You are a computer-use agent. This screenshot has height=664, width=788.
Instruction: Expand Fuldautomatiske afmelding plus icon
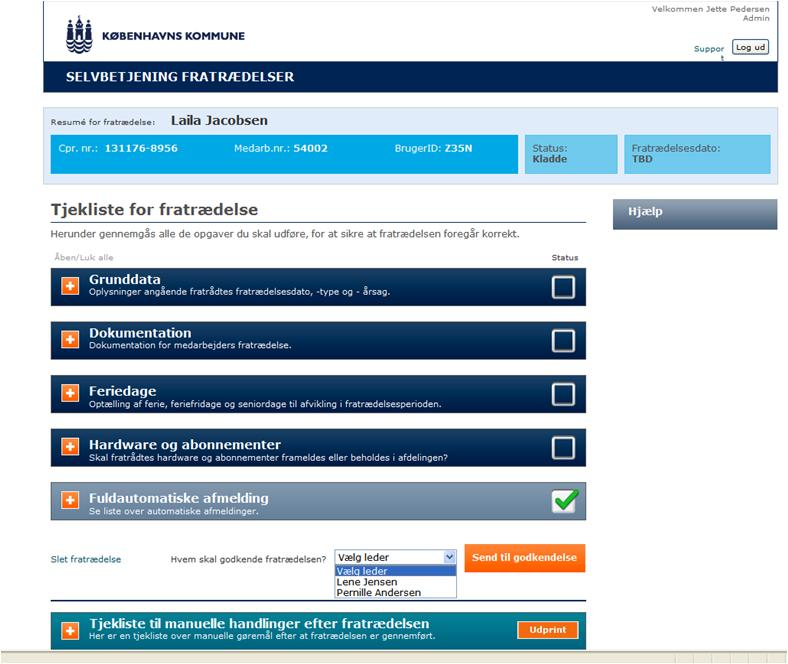coord(70,500)
